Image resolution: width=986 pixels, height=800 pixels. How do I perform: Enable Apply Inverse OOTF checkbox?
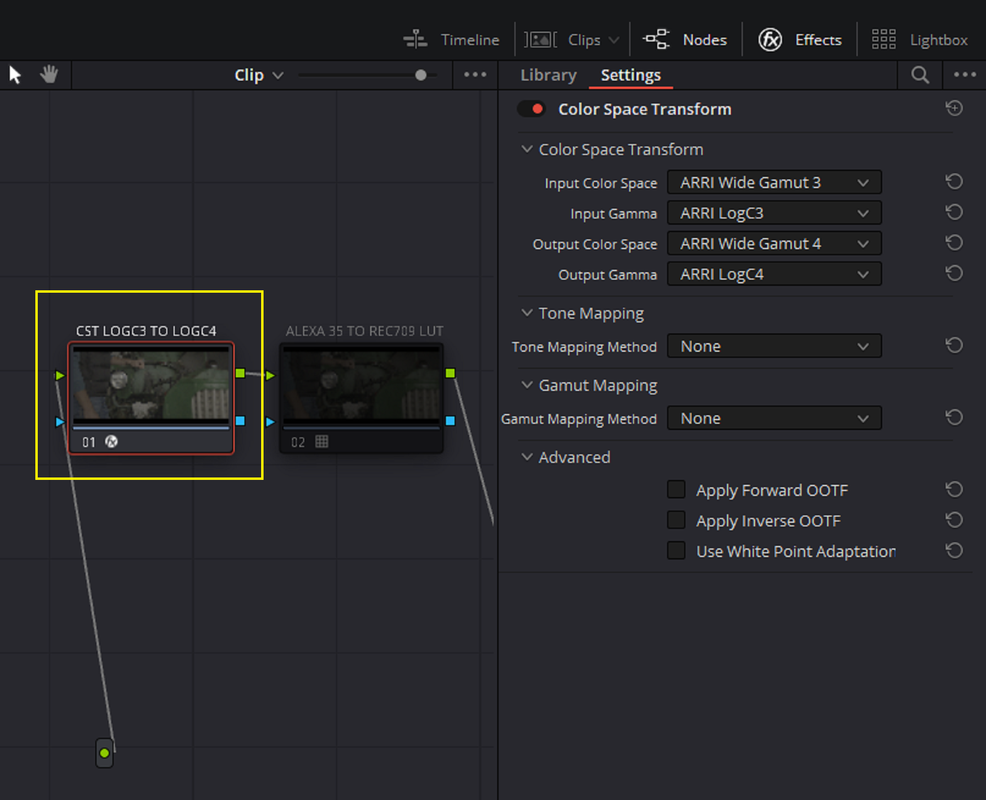676,520
